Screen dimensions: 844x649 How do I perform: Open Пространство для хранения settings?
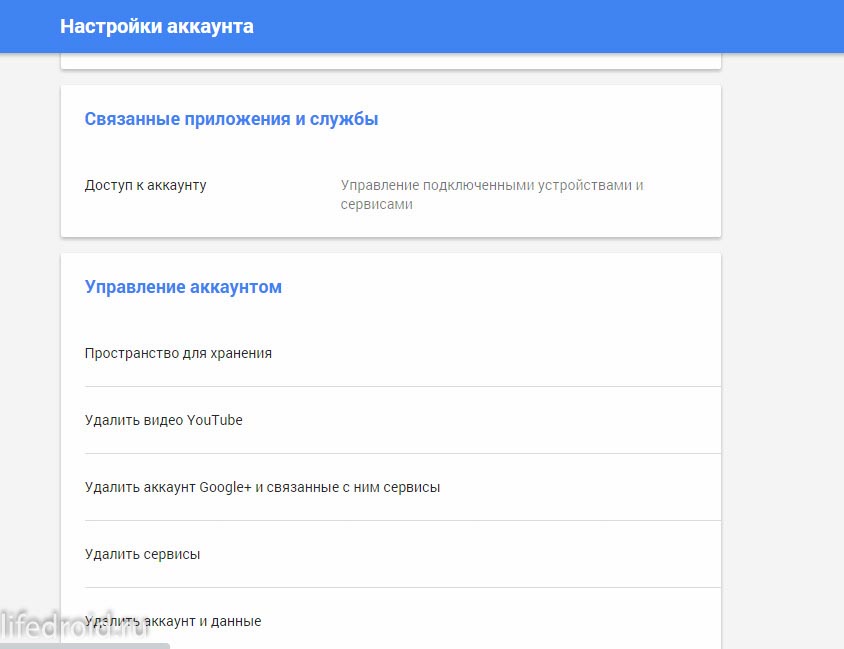click(403, 353)
